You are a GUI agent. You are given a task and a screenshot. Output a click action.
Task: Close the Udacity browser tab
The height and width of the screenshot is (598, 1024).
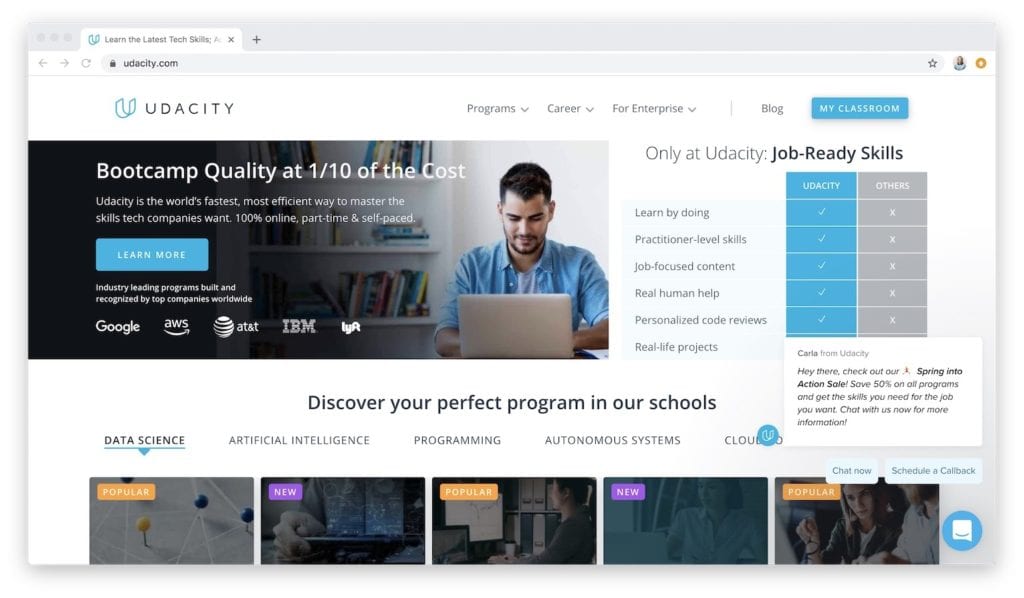point(231,40)
